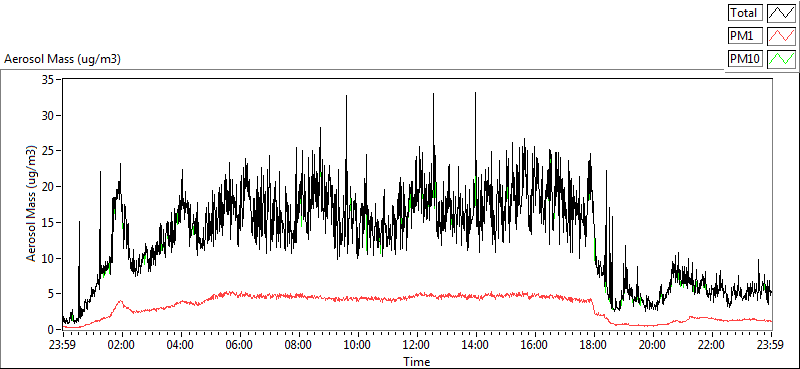This screenshot has height=369, width=800.
Task: Click the 10 y-axis tick label
Action: pos(49,259)
